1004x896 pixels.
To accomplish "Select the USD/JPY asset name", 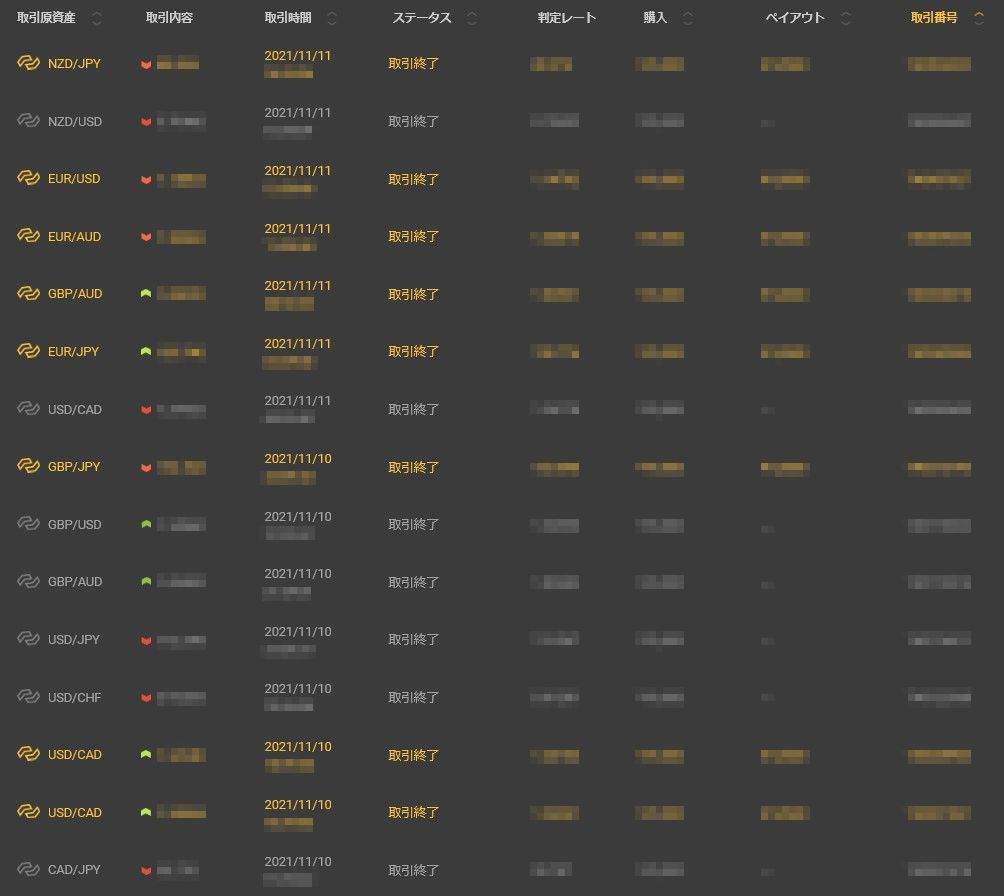I will pos(74,640).
